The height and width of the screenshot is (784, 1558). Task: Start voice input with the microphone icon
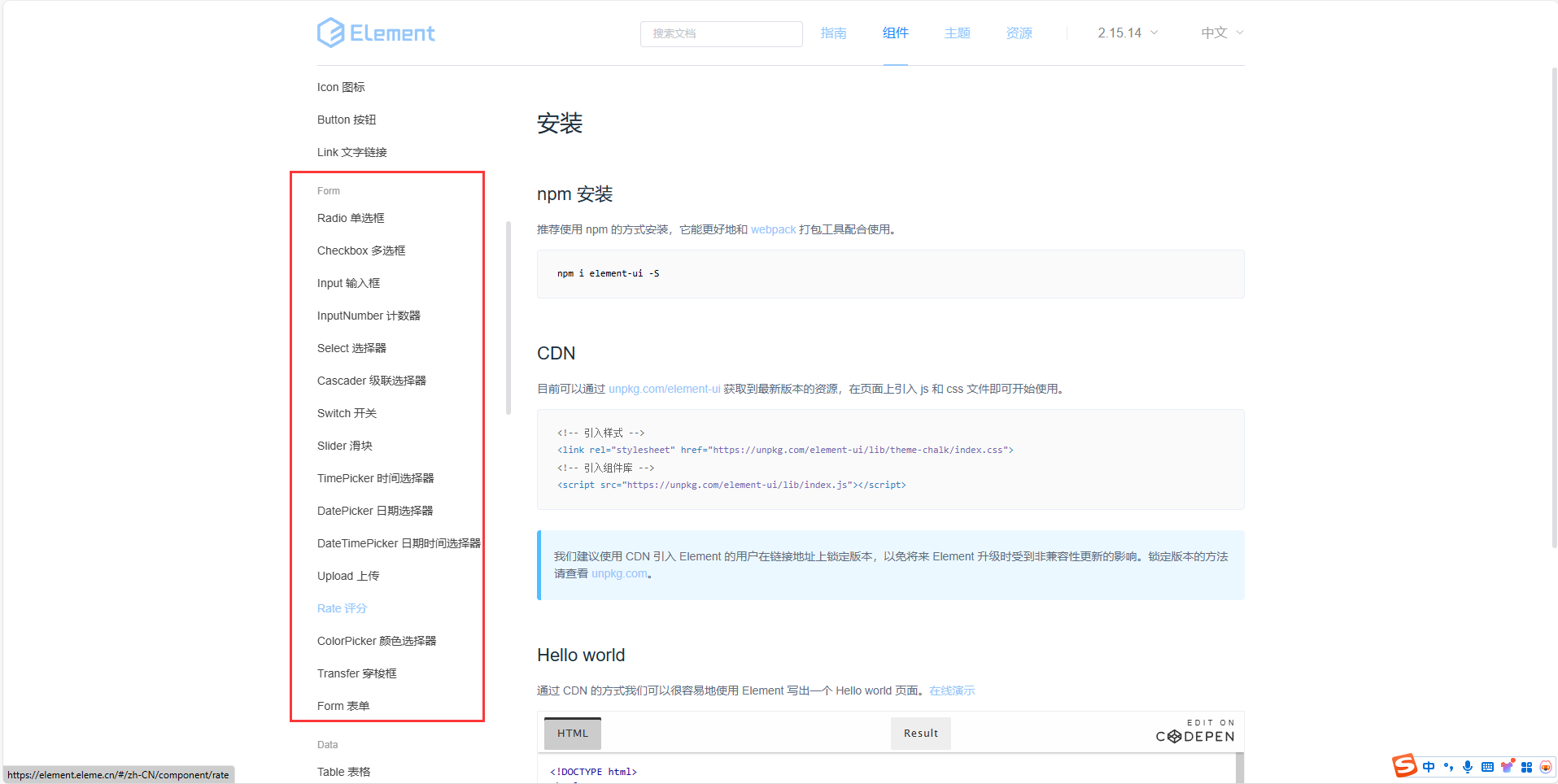click(x=1468, y=766)
